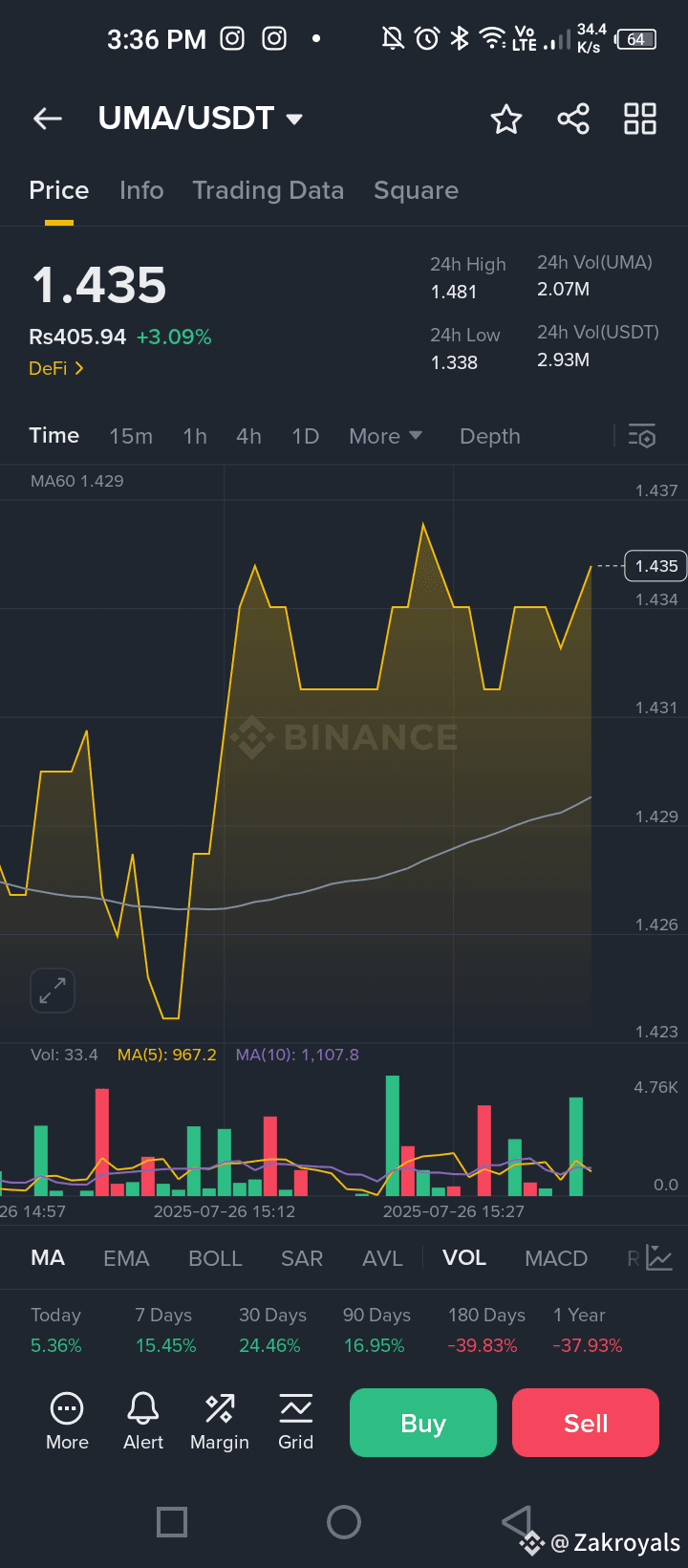
Task: Open the Alert bell icon
Action: 143,1421
